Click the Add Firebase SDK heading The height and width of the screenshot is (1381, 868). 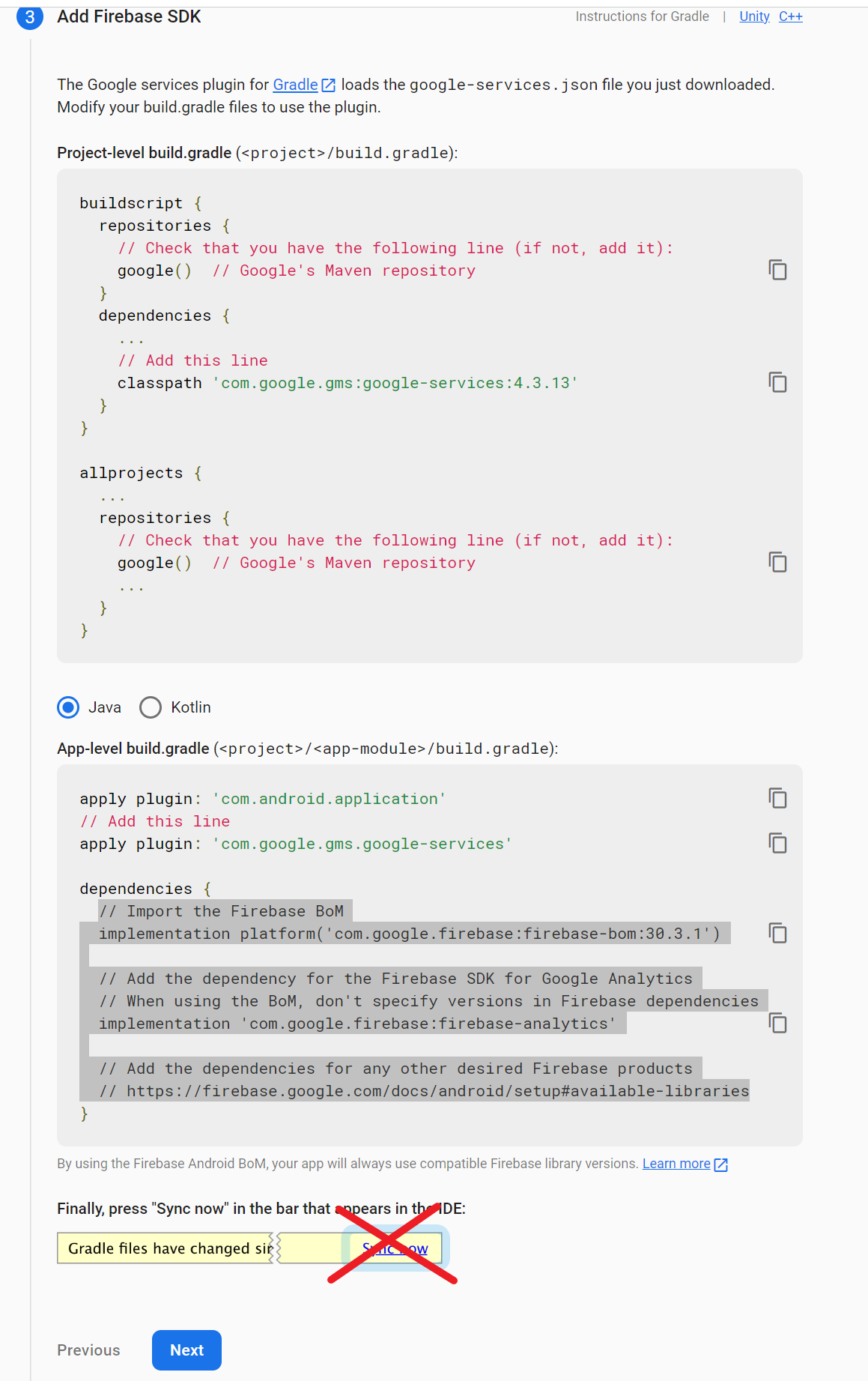point(129,16)
